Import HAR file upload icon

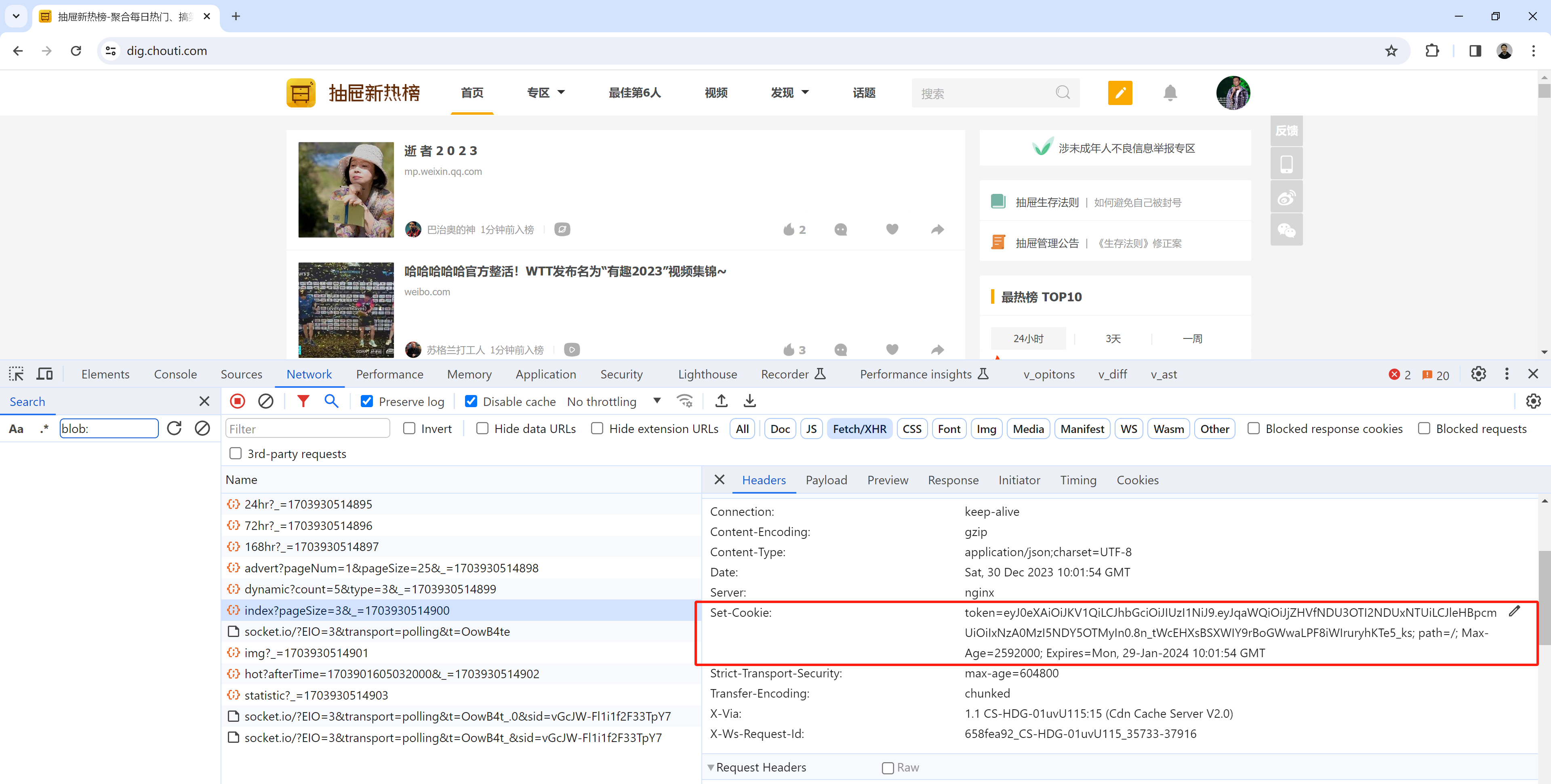[x=721, y=401]
